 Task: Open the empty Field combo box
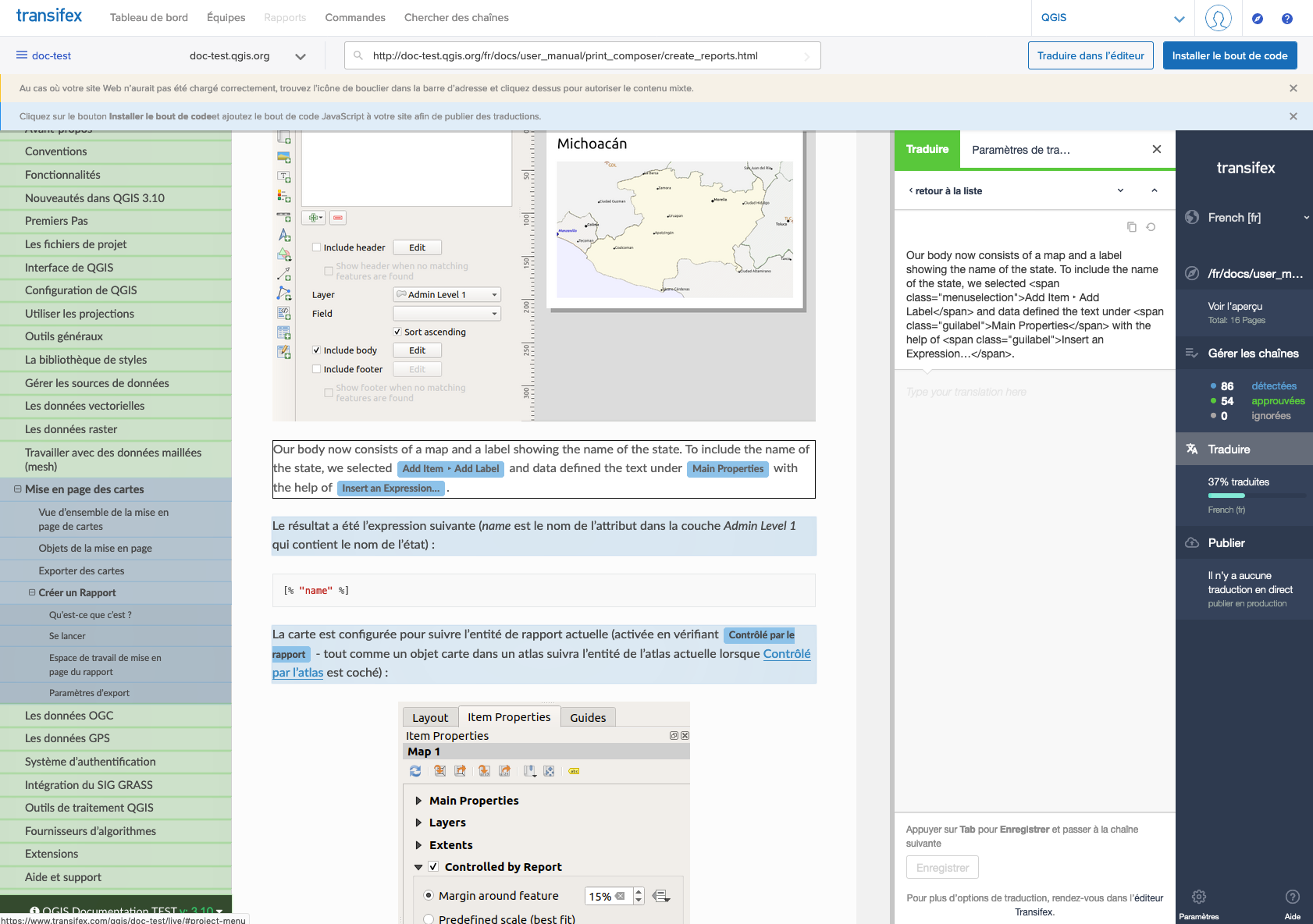447,314
